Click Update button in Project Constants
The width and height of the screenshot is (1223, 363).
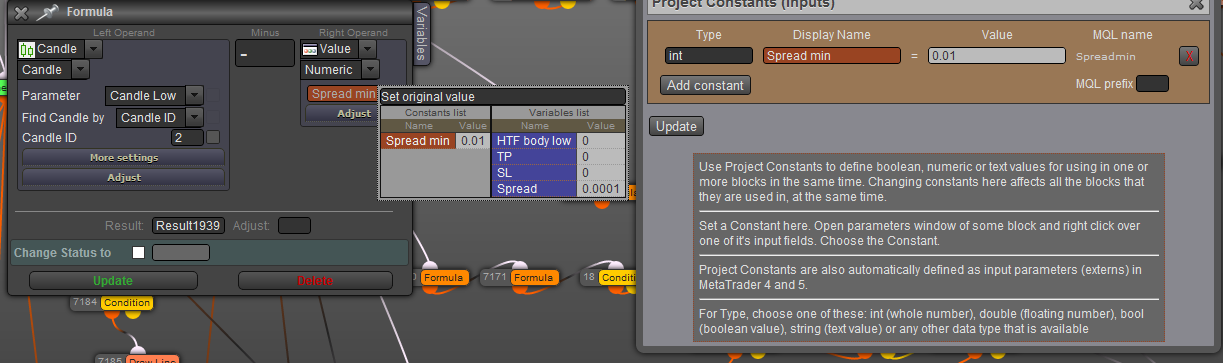[x=677, y=126]
